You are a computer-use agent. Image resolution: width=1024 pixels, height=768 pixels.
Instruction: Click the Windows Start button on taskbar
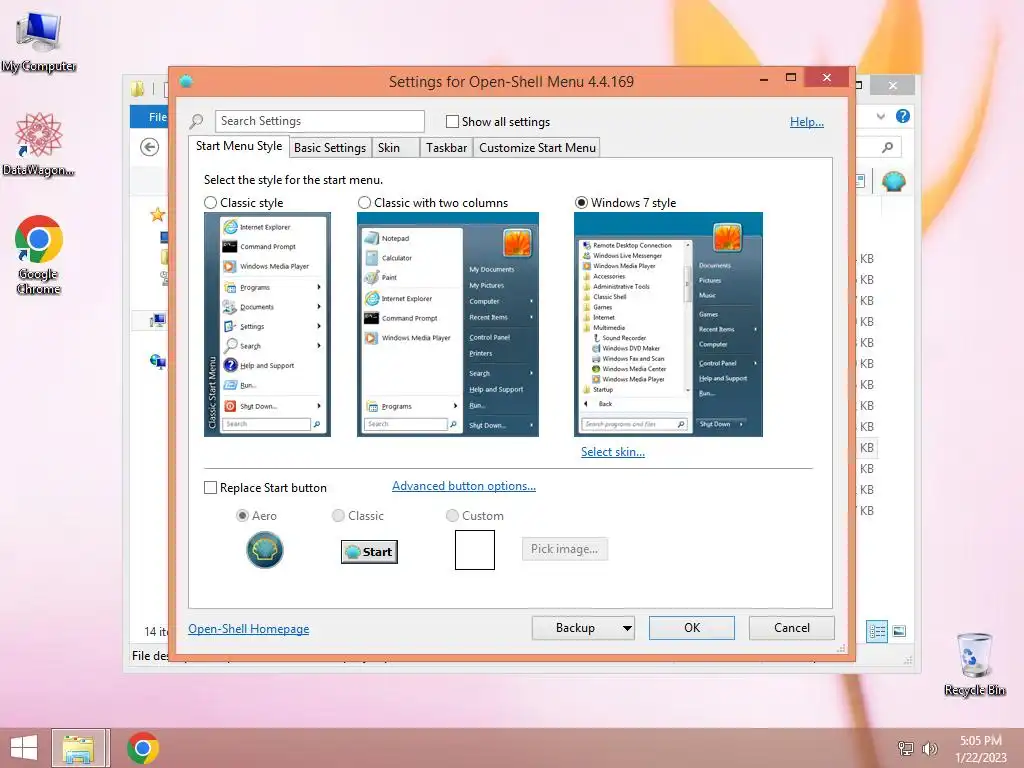24,748
